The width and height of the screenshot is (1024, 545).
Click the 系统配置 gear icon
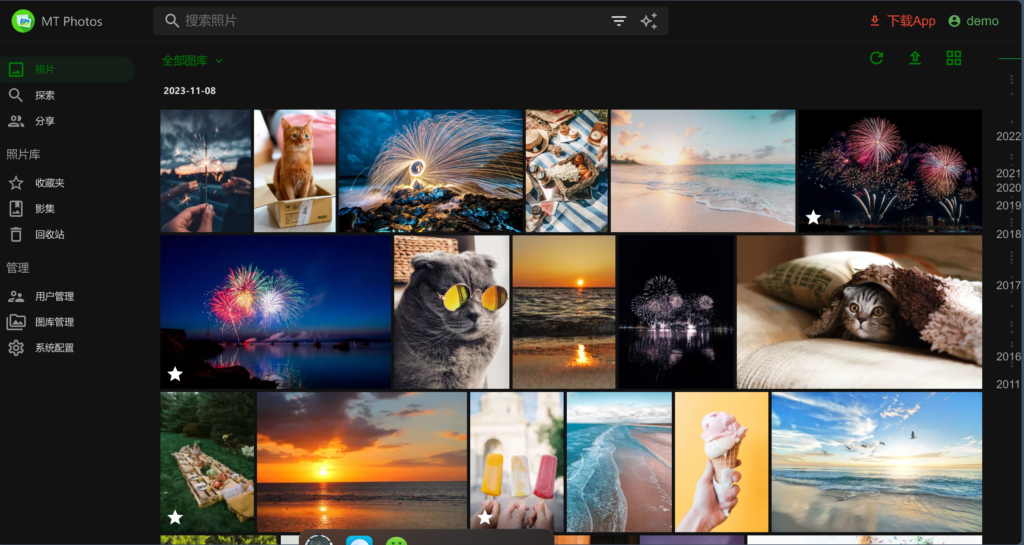tap(16, 348)
